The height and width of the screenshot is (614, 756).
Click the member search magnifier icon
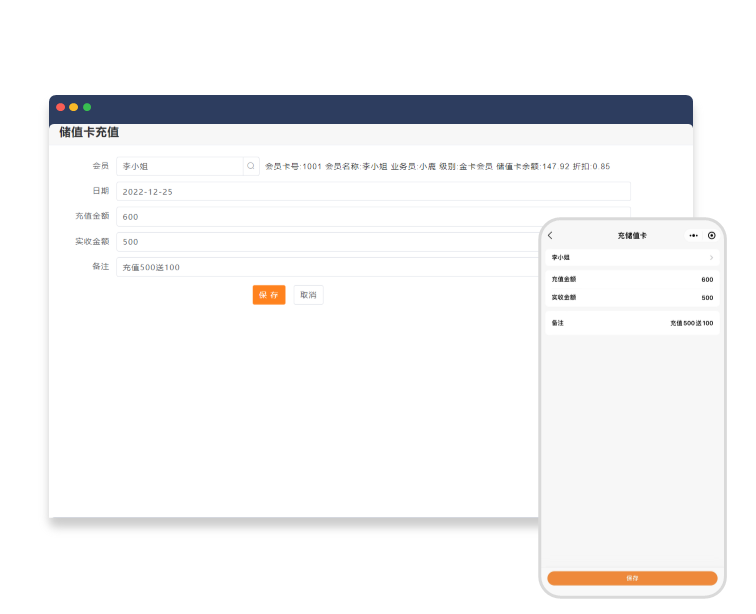tap(251, 166)
